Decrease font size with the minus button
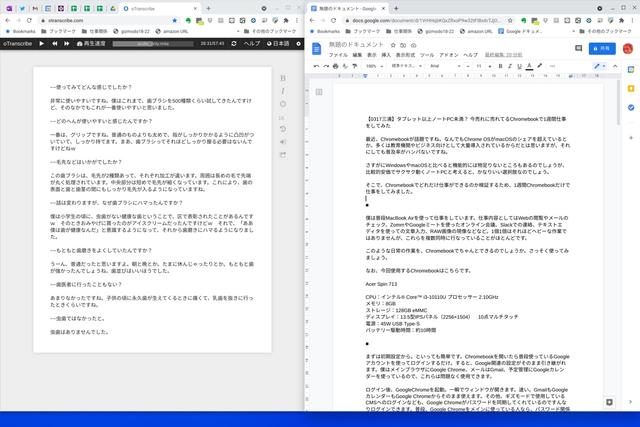 468,66
